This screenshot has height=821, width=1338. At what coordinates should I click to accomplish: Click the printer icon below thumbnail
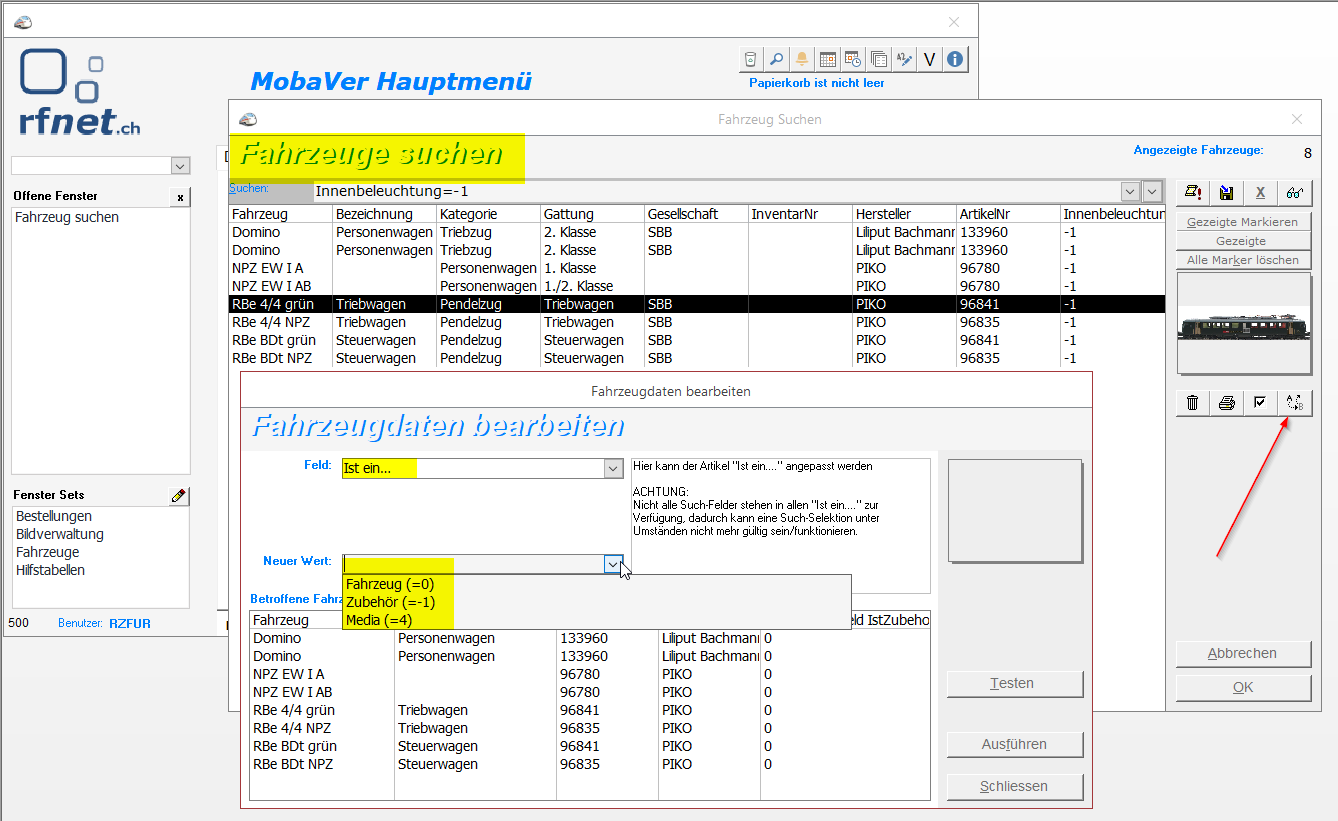pyautogui.click(x=1226, y=403)
